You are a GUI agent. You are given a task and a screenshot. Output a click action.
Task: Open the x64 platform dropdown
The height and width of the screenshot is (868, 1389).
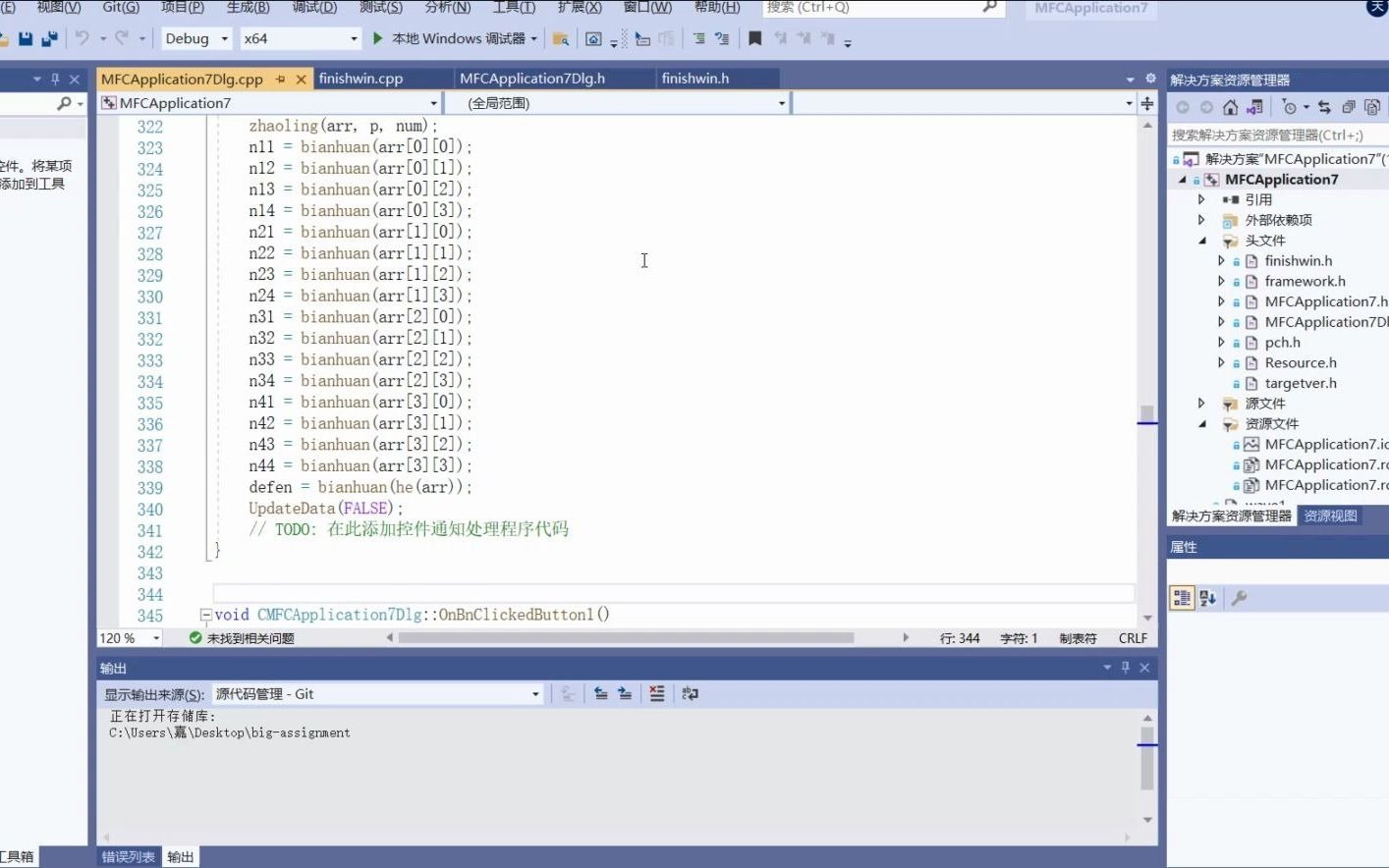point(354,38)
